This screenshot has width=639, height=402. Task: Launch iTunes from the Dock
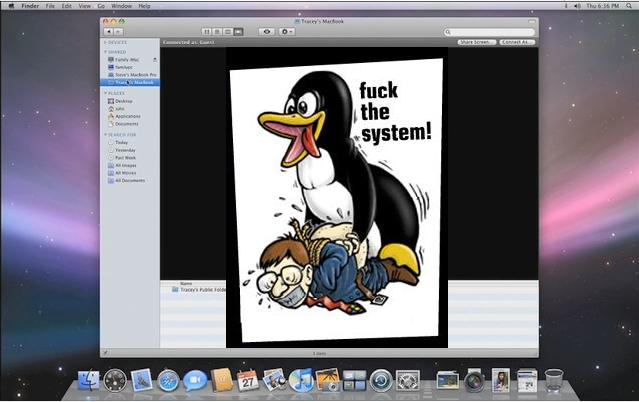point(301,380)
